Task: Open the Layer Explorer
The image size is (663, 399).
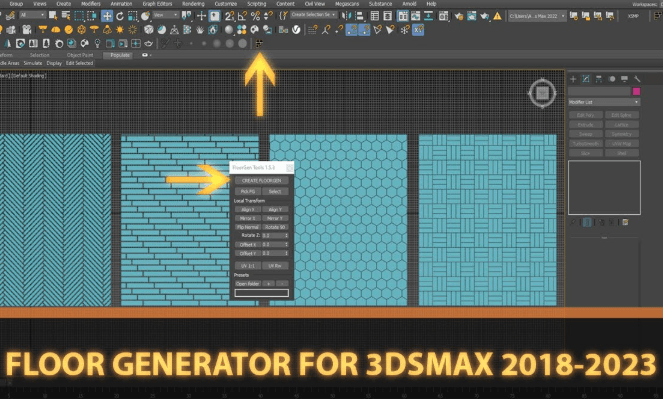Action: click(x=387, y=16)
